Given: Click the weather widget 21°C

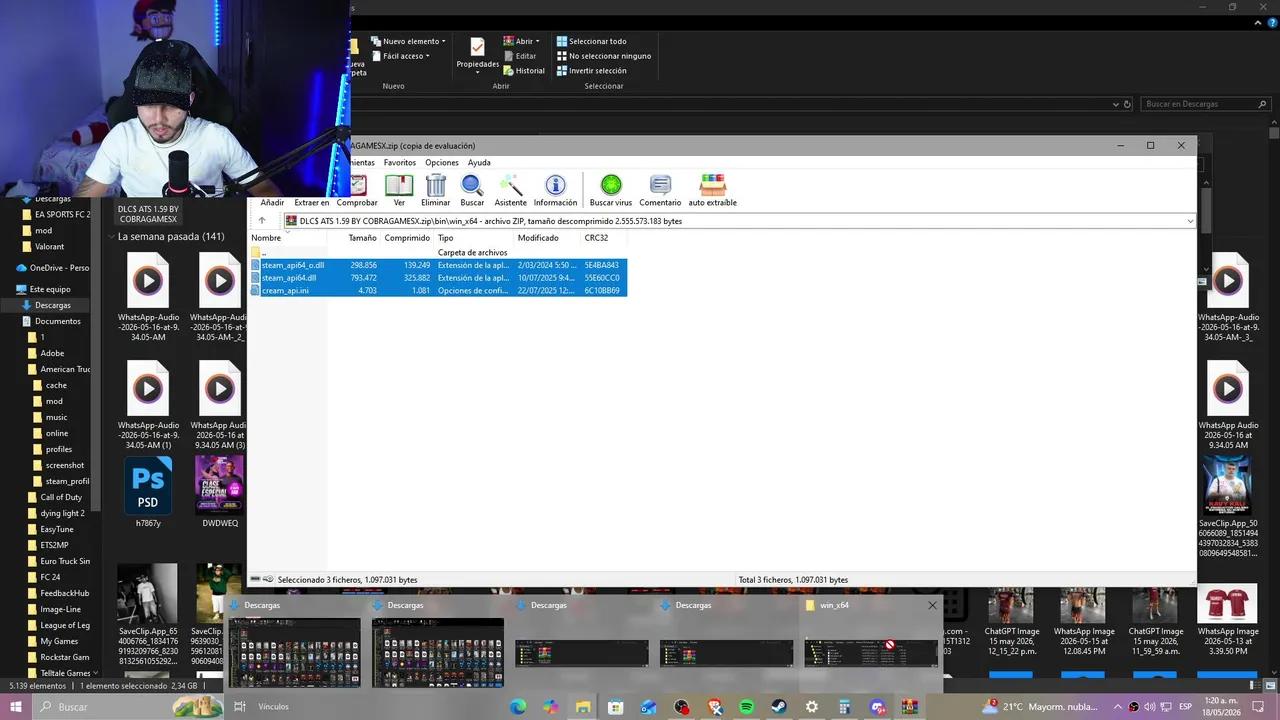Looking at the screenshot, I should tap(1042, 707).
